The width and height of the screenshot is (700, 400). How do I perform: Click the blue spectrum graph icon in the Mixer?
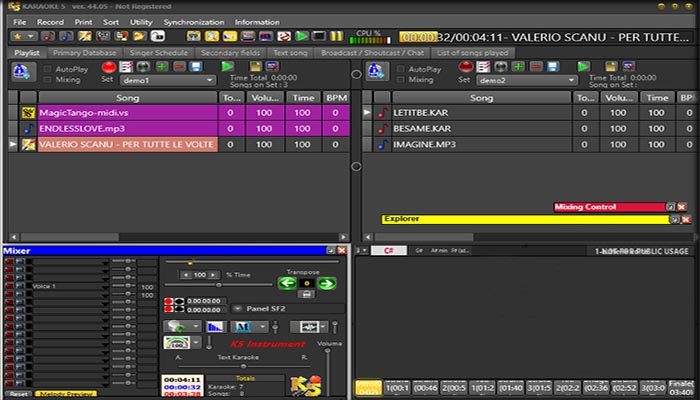pyautogui.click(x=216, y=327)
